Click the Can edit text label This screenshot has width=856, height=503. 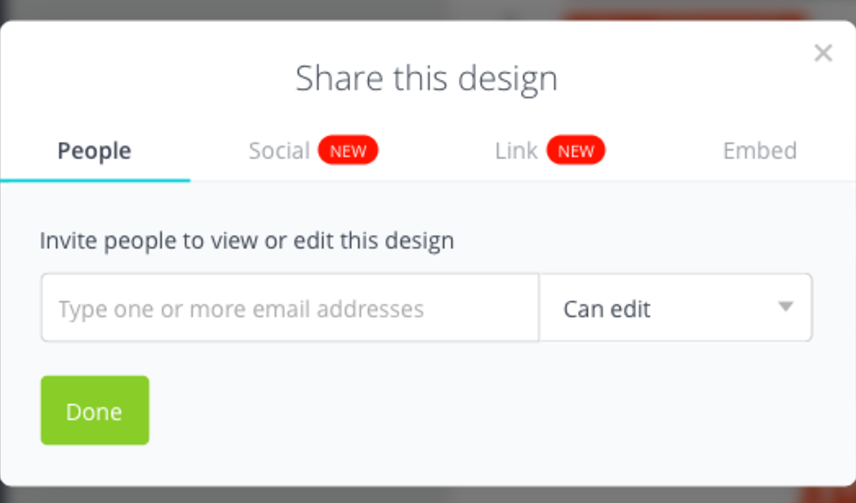pyautogui.click(x=607, y=309)
